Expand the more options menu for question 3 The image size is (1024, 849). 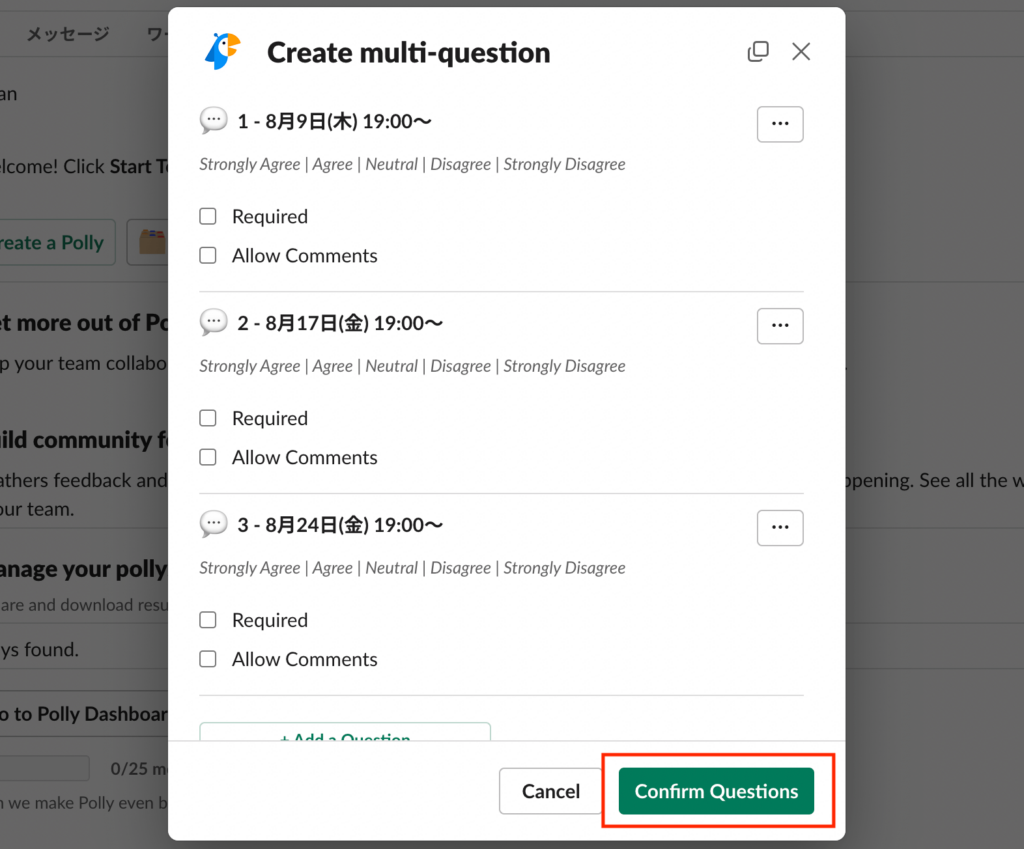point(780,527)
